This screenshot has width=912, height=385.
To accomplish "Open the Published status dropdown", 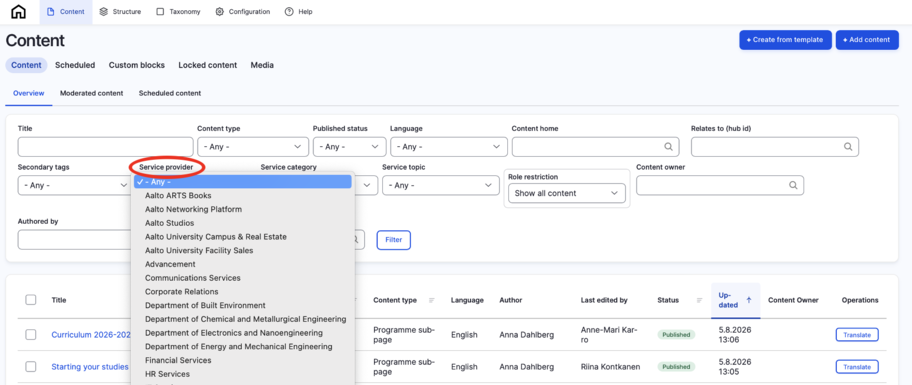I will pos(350,147).
